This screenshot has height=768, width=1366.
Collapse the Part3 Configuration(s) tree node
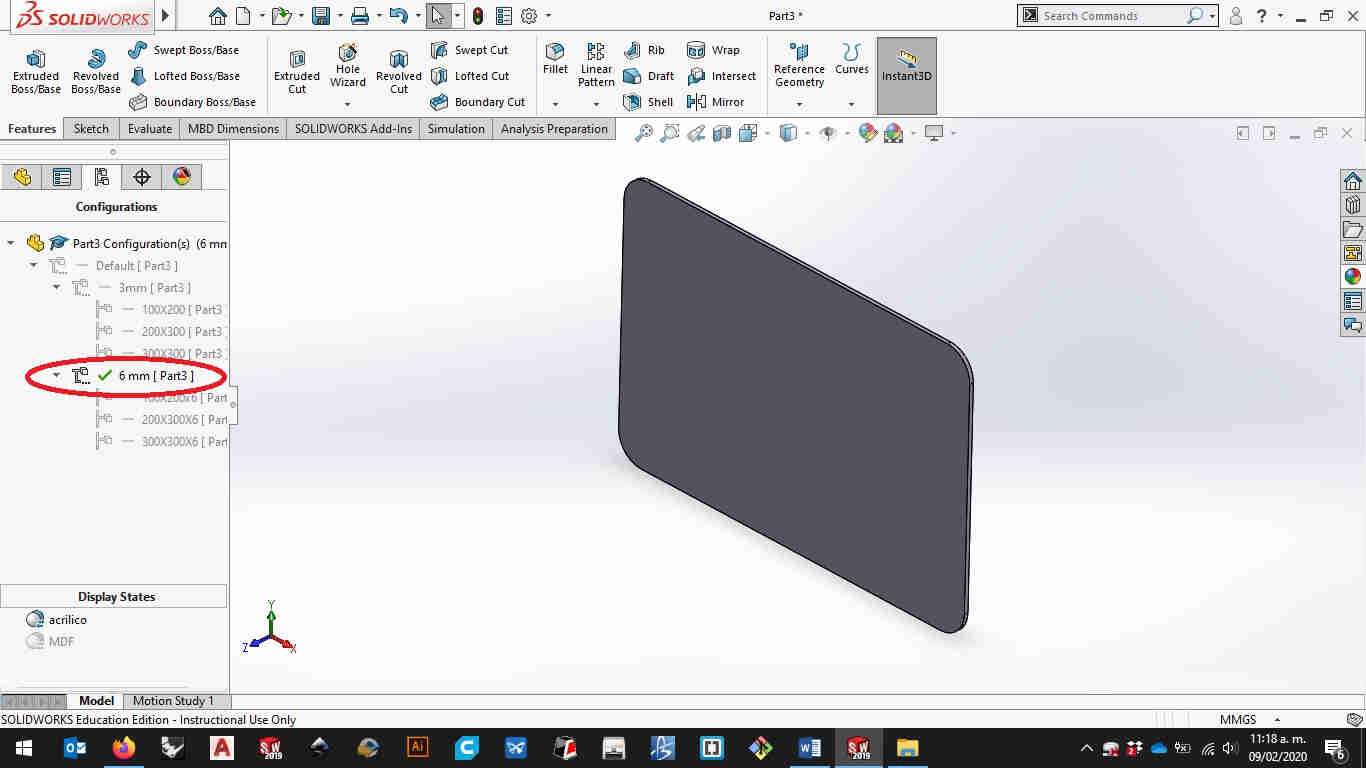pos(11,243)
